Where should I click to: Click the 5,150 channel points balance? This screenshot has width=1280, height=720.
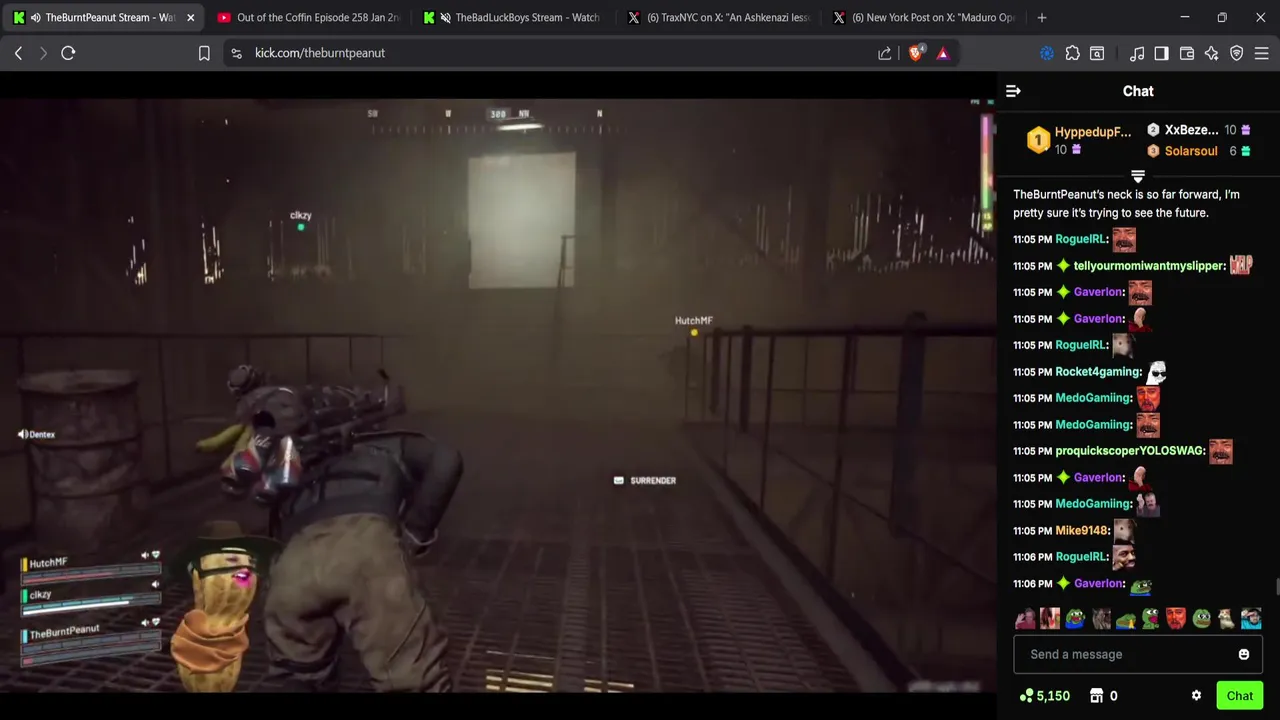[x=1053, y=696]
